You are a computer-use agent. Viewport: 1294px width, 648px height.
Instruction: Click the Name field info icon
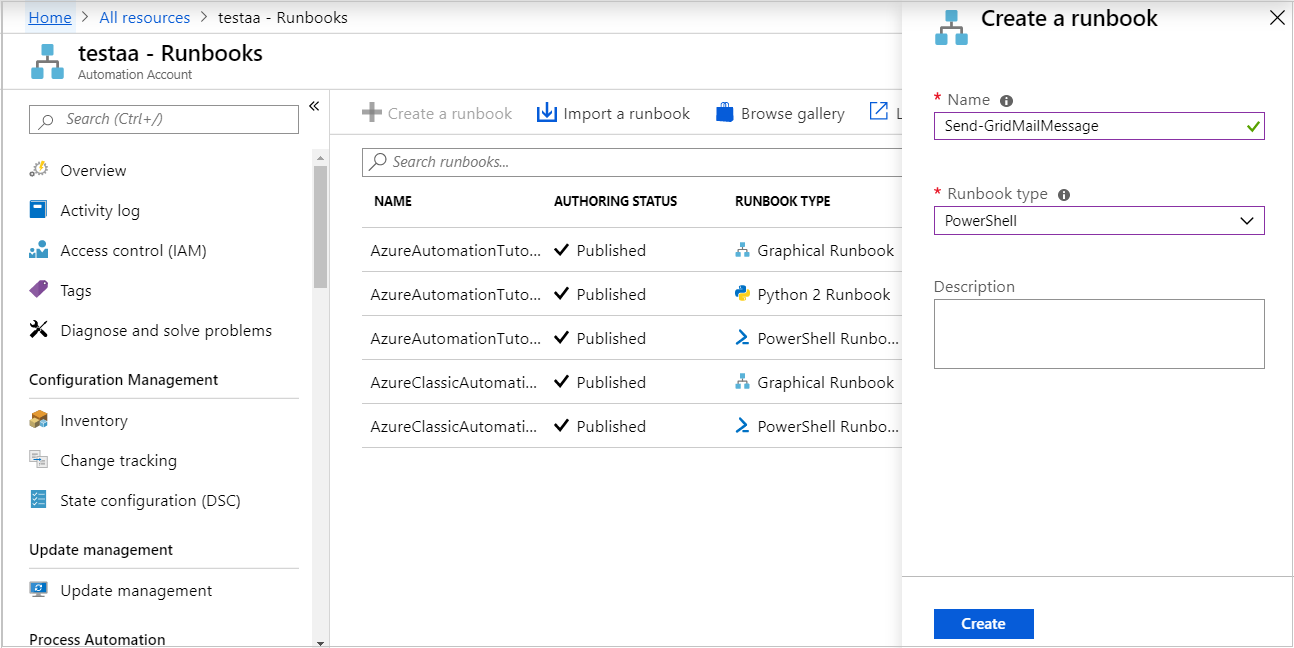1006,100
